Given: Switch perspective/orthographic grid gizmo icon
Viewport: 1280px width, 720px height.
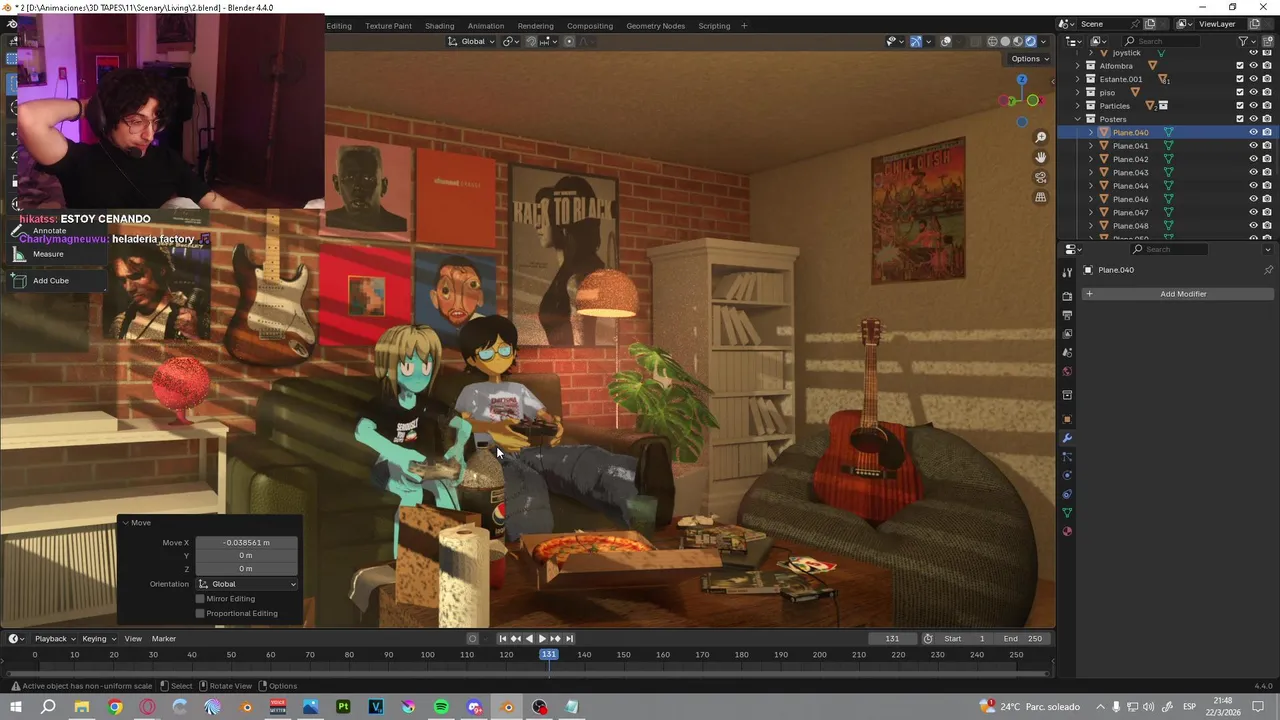Looking at the screenshot, I should click(x=1041, y=198).
